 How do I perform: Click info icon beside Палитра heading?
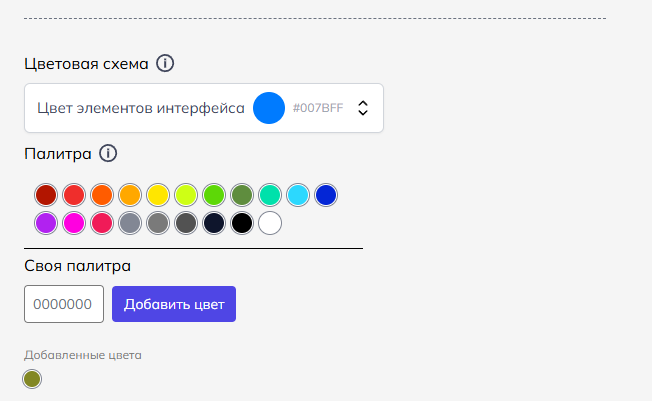click(108, 153)
